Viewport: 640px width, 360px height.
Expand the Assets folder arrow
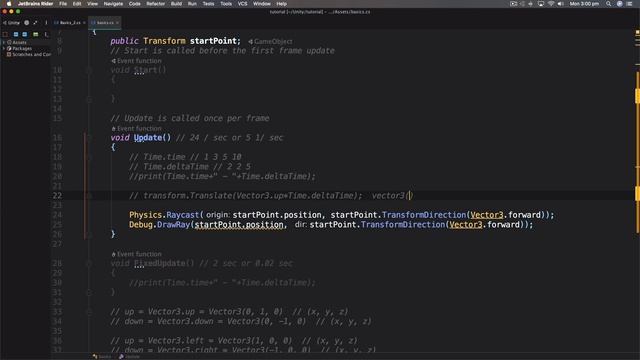(4, 42)
